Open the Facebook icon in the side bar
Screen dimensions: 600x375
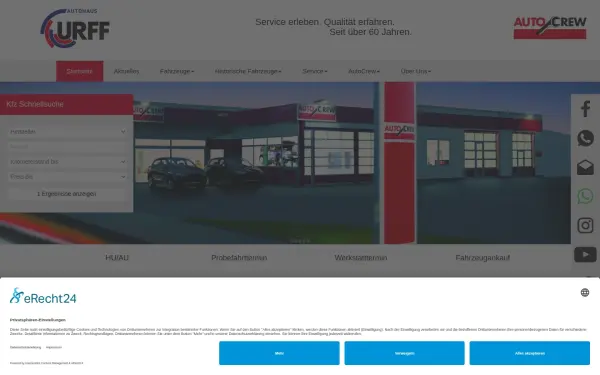pos(585,109)
